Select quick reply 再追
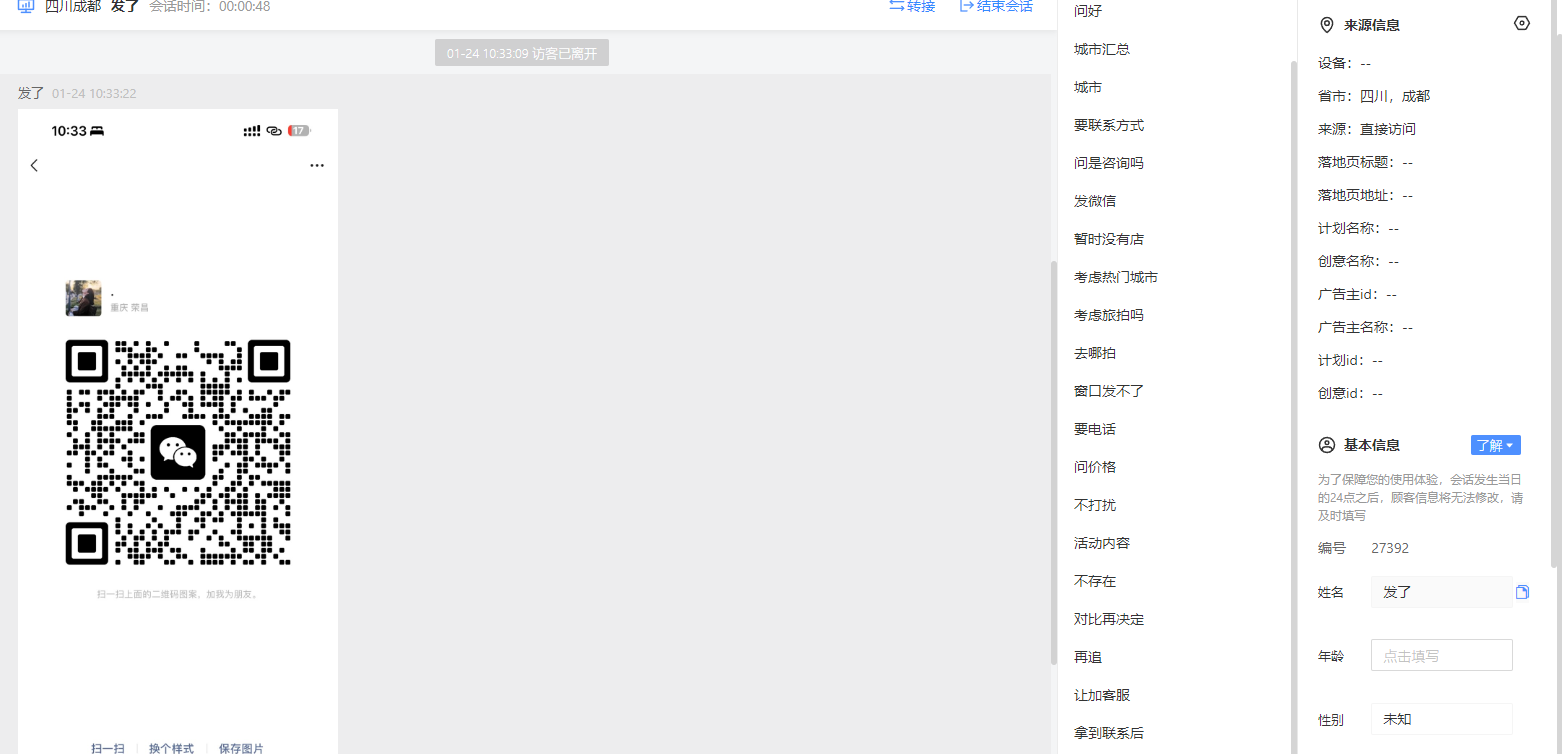 1088,657
